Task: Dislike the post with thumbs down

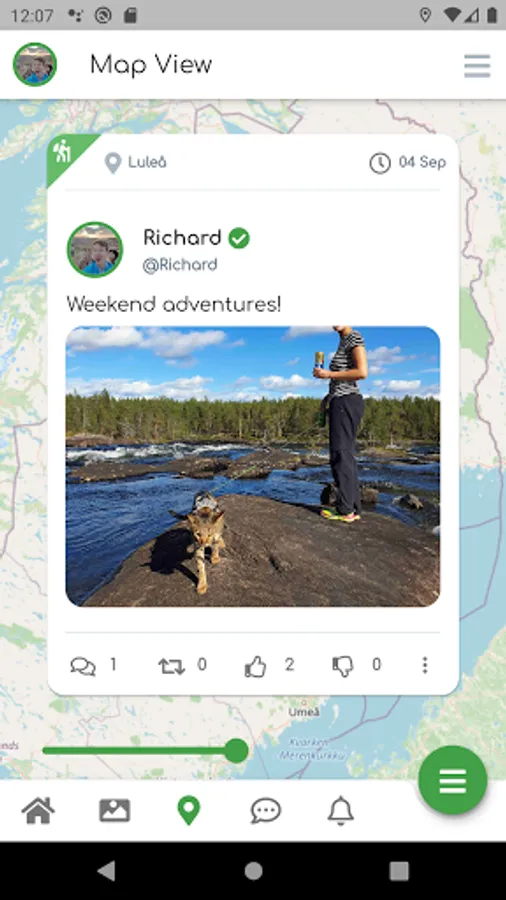Action: (343, 666)
